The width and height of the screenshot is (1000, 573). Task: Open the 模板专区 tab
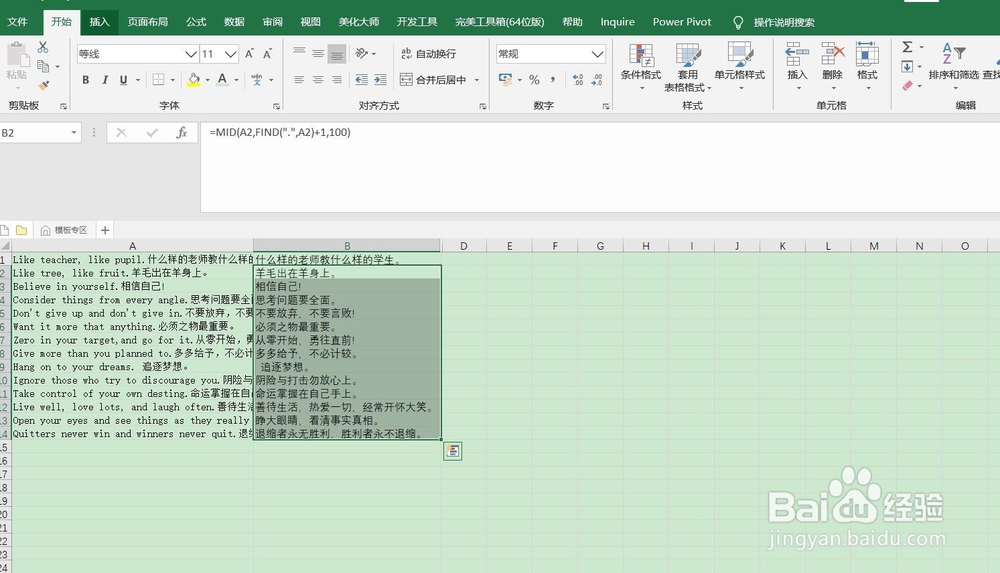point(64,230)
